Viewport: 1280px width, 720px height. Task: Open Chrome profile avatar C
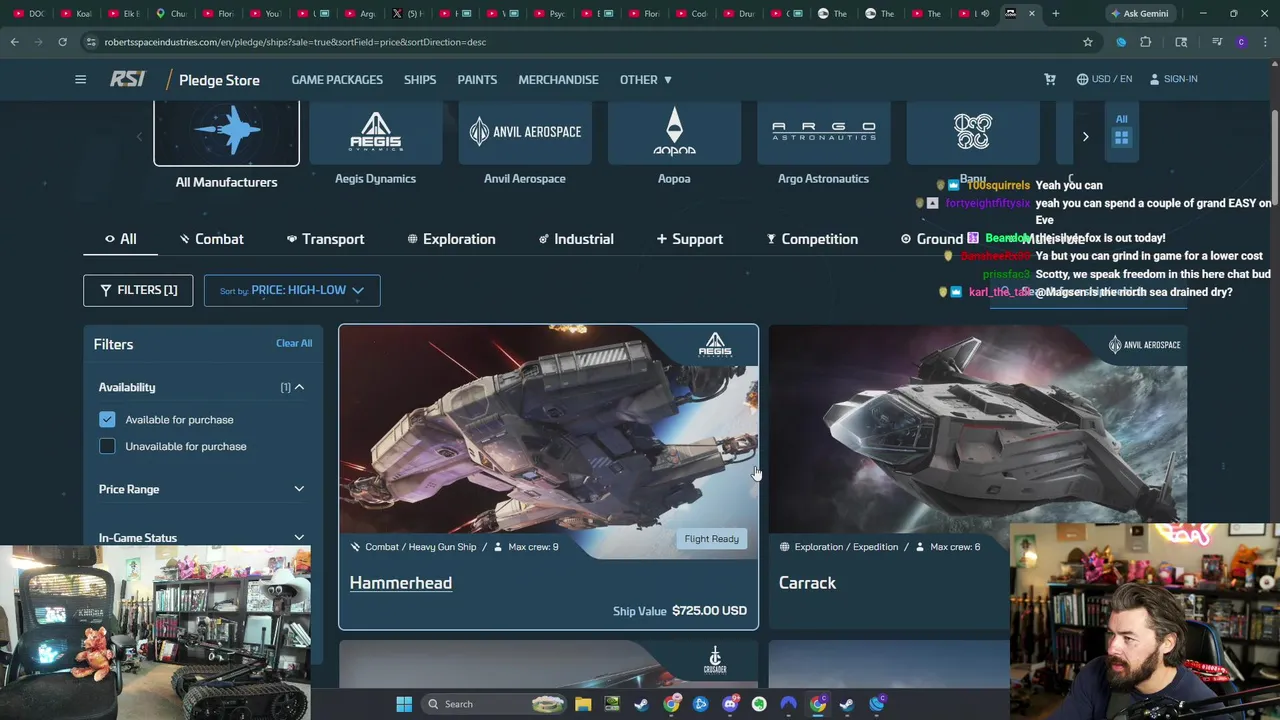click(x=1241, y=42)
